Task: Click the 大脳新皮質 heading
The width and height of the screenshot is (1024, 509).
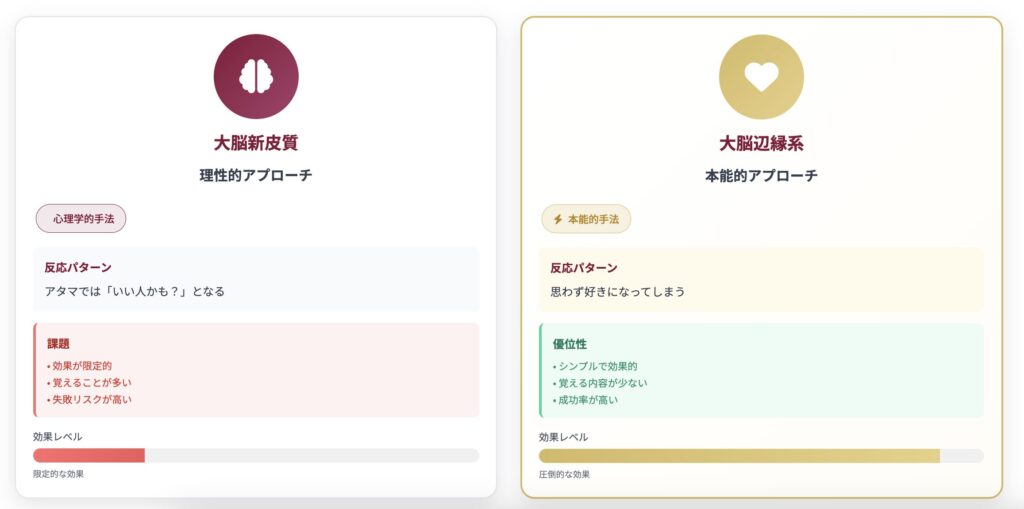Action: tap(256, 143)
